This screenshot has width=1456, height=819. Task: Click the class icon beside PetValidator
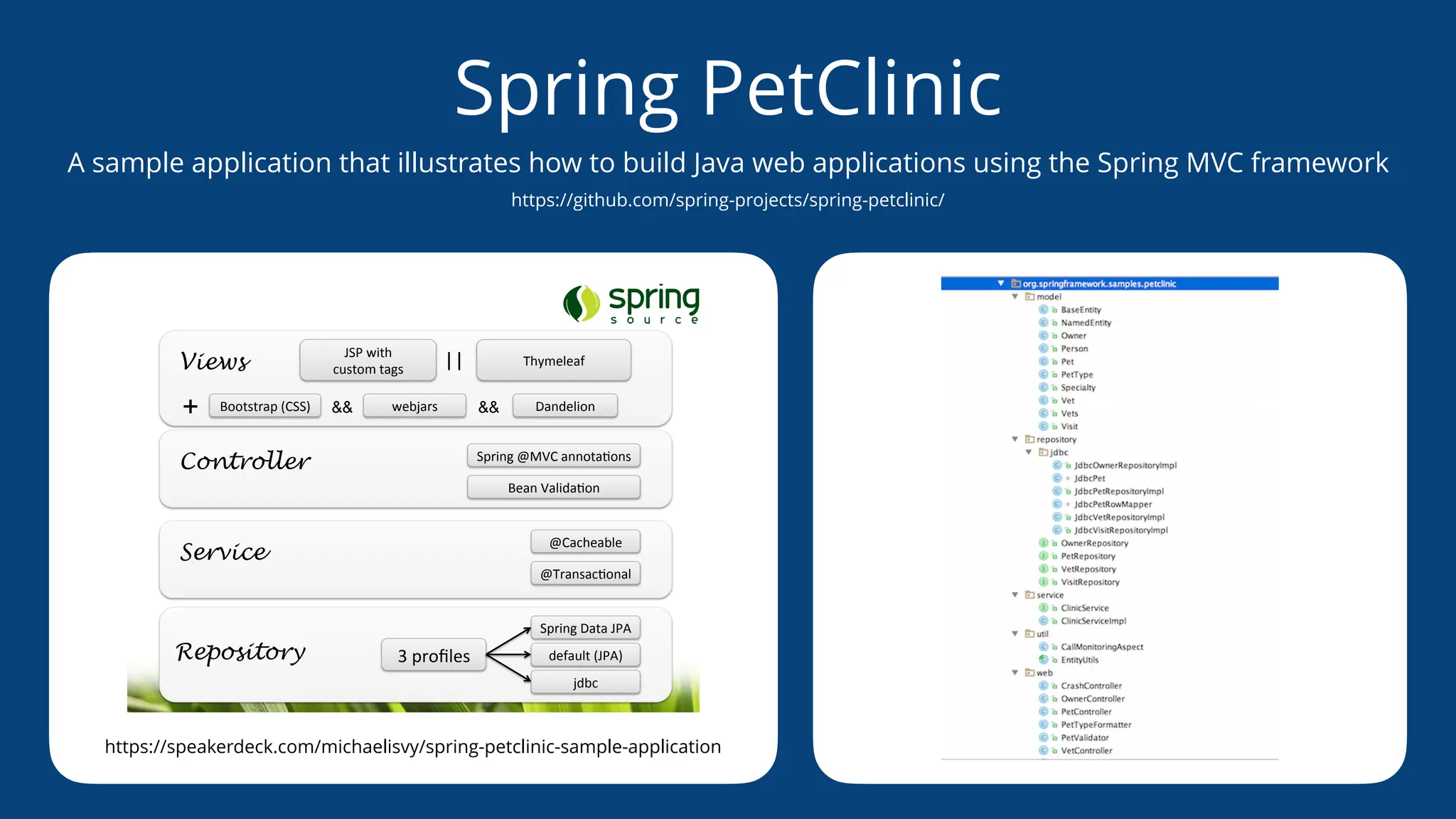(1044, 737)
